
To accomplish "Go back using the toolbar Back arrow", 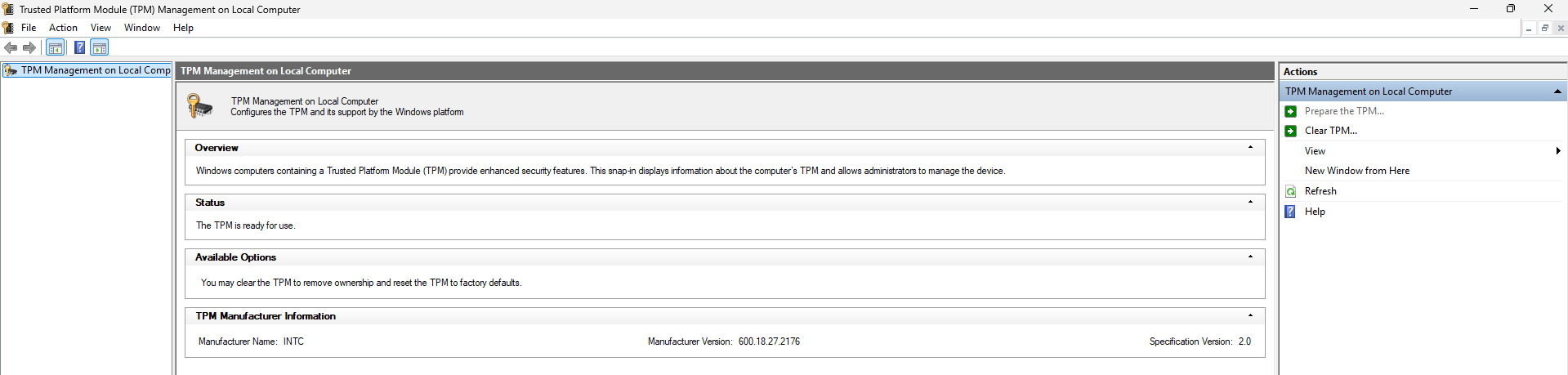I will click(x=11, y=47).
